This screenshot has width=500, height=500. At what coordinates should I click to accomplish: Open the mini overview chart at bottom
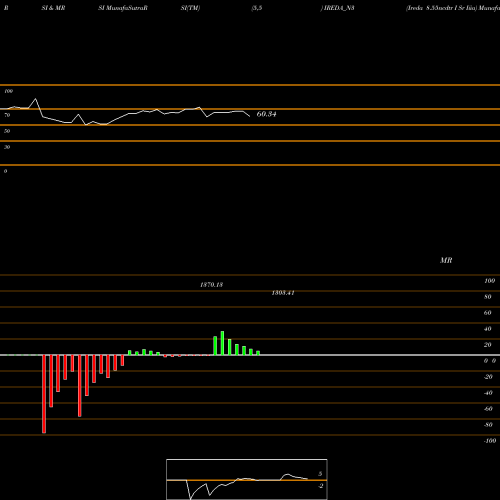pos(247,479)
